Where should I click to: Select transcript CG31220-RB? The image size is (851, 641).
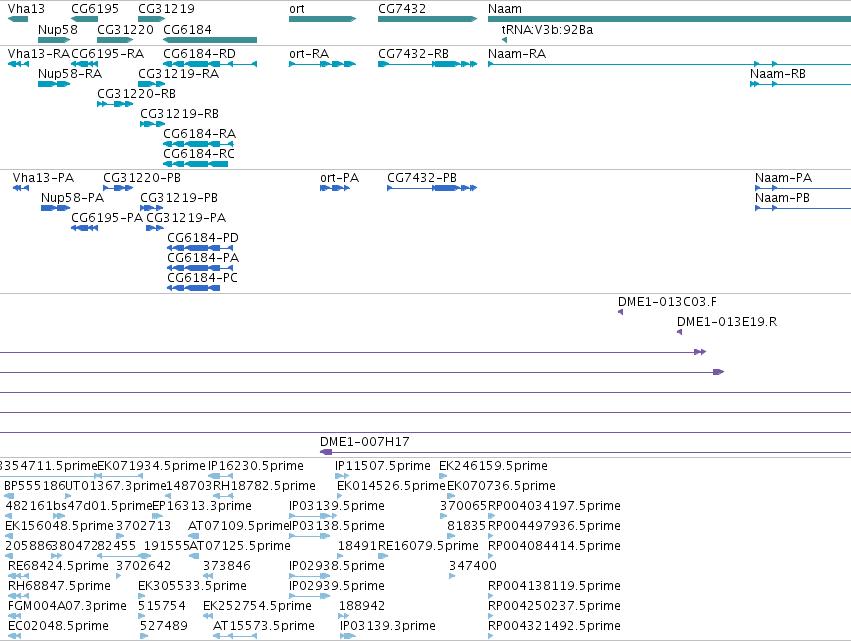click(137, 94)
